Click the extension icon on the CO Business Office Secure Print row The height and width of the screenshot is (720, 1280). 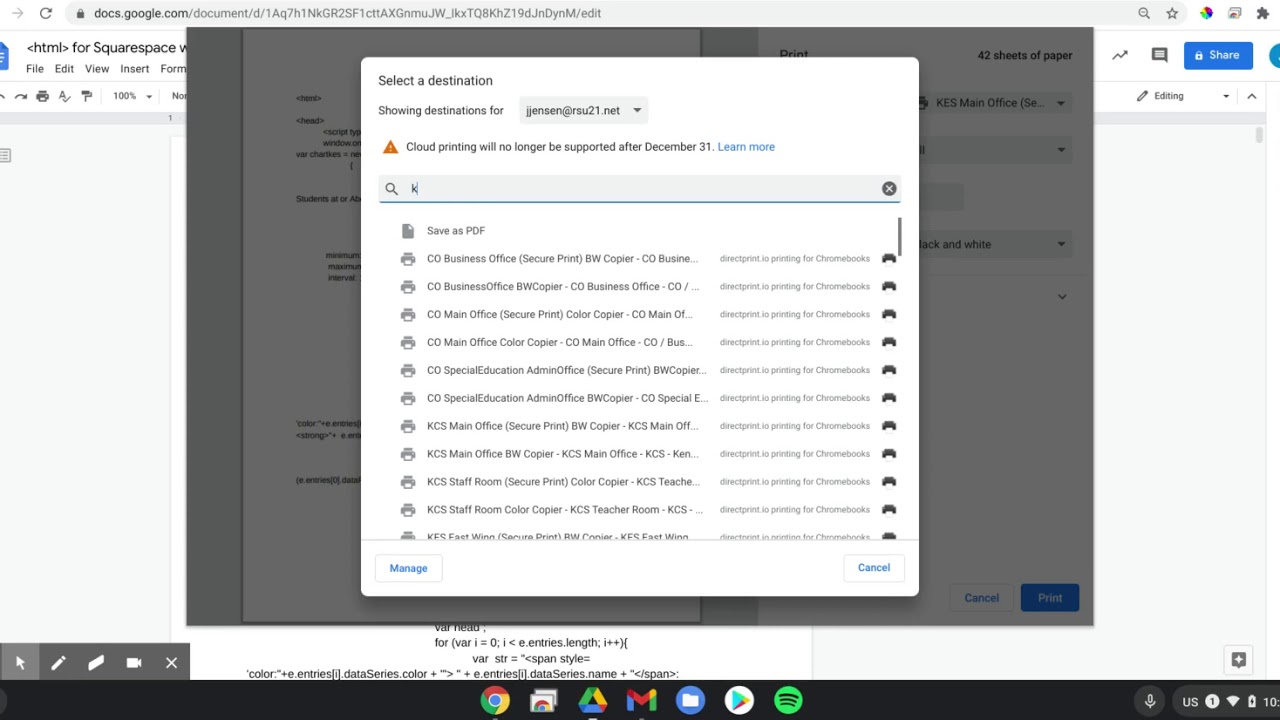[x=888, y=259]
